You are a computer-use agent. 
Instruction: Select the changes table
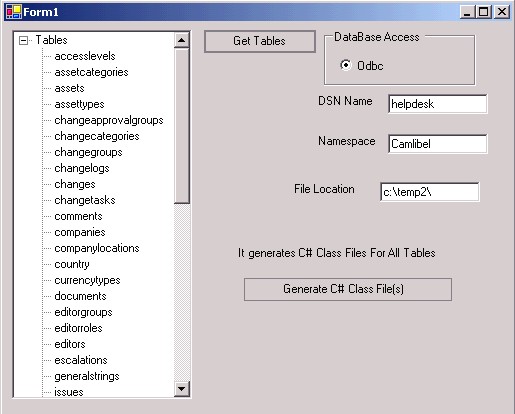click(x=75, y=184)
